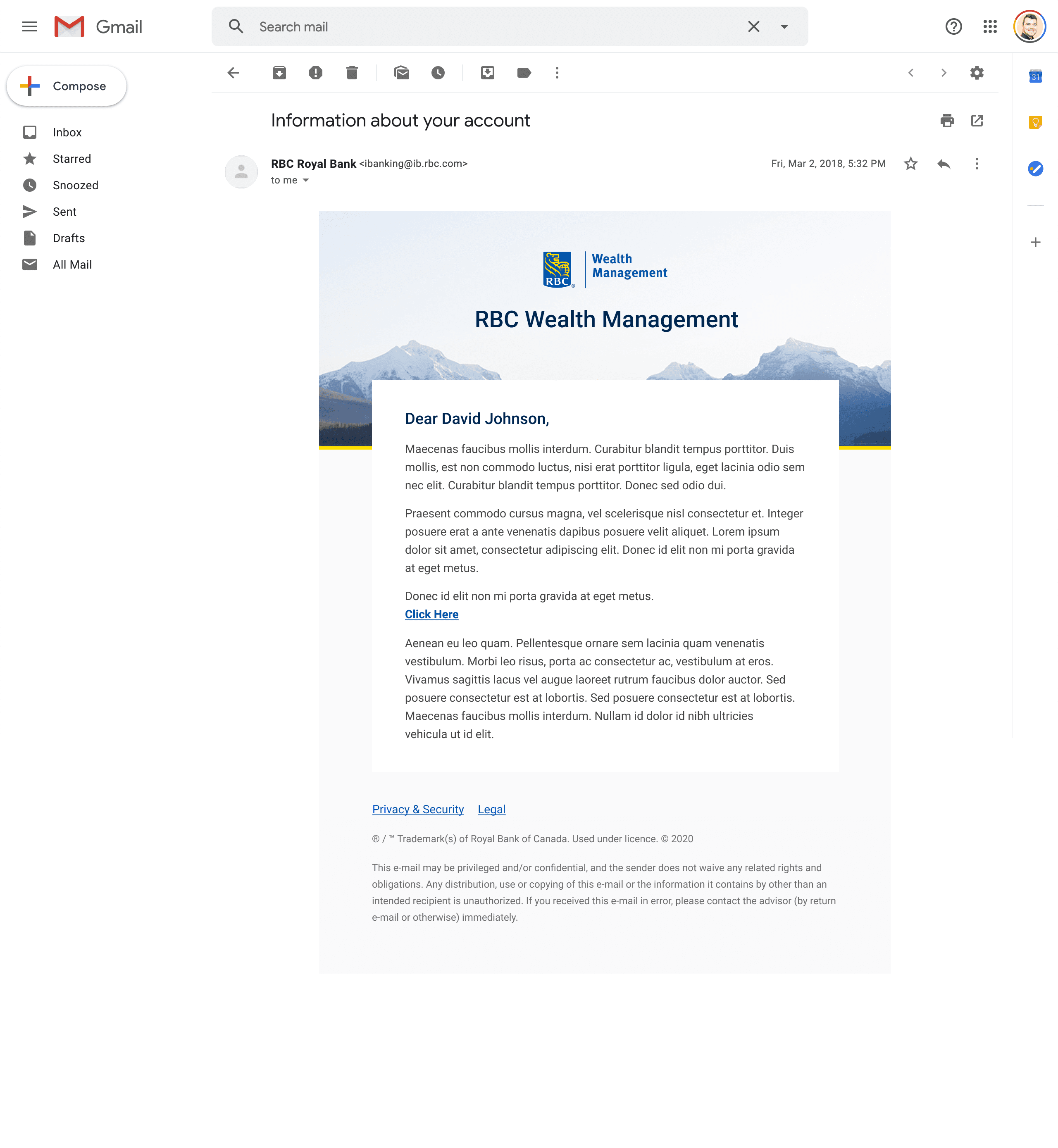Open Google Keep in side panel
The width and height of the screenshot is (1058, 1148).
click(1035, 122)
